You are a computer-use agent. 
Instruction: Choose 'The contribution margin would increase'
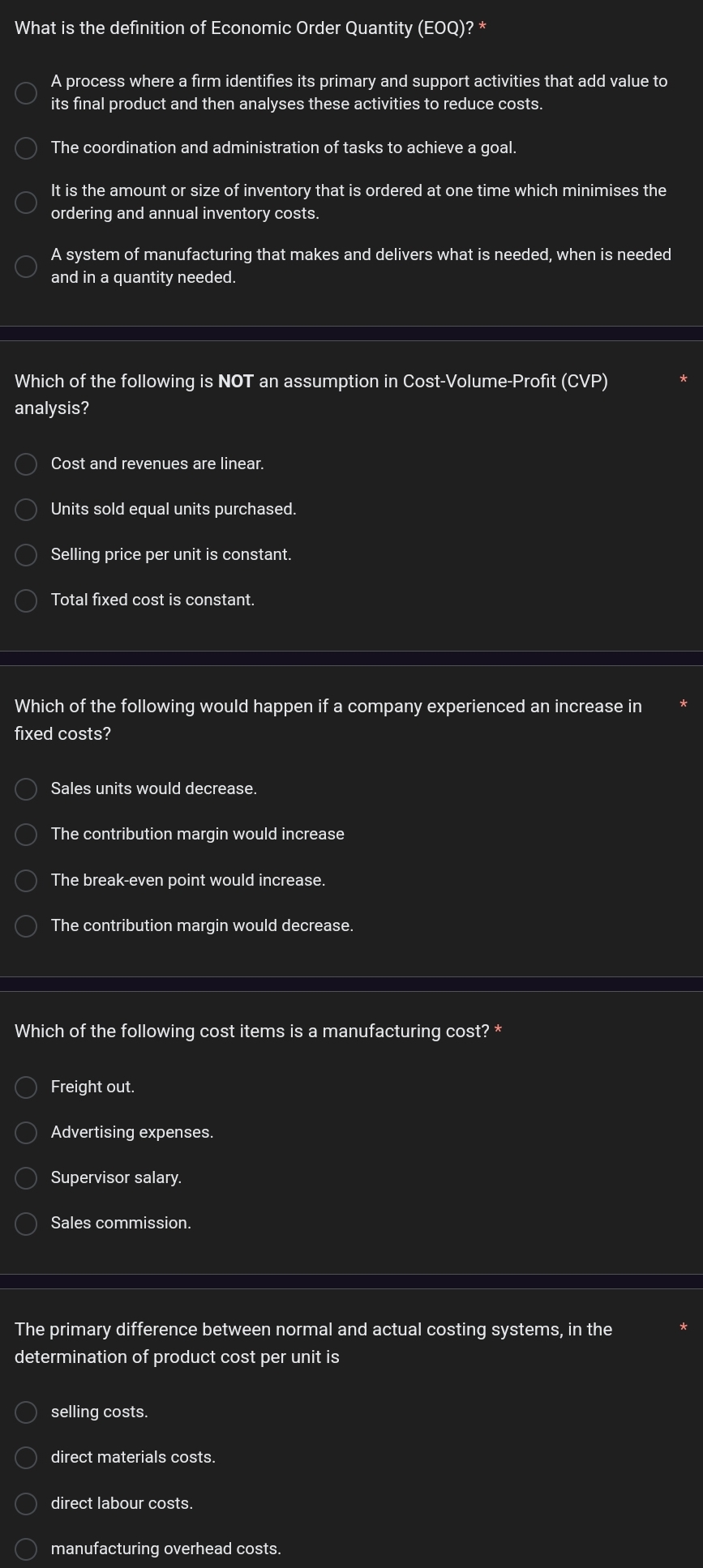26,835
